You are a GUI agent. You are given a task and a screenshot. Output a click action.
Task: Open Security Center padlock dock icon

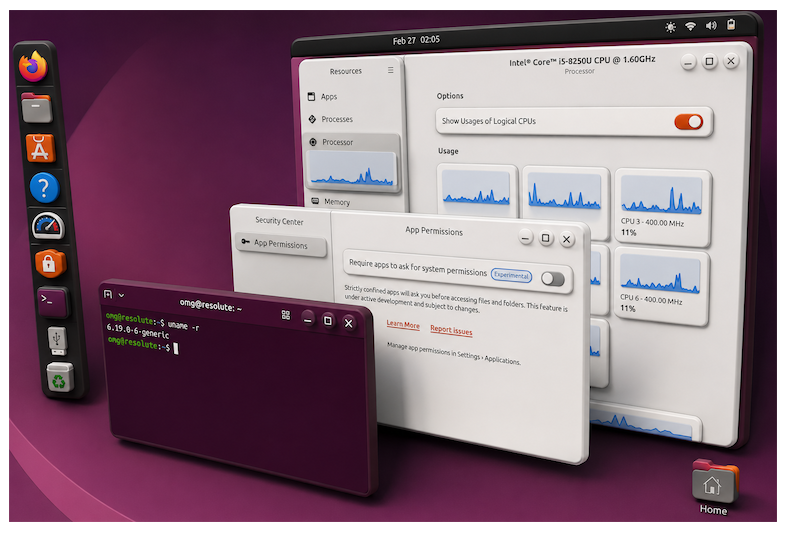click(x=49, y=263)
